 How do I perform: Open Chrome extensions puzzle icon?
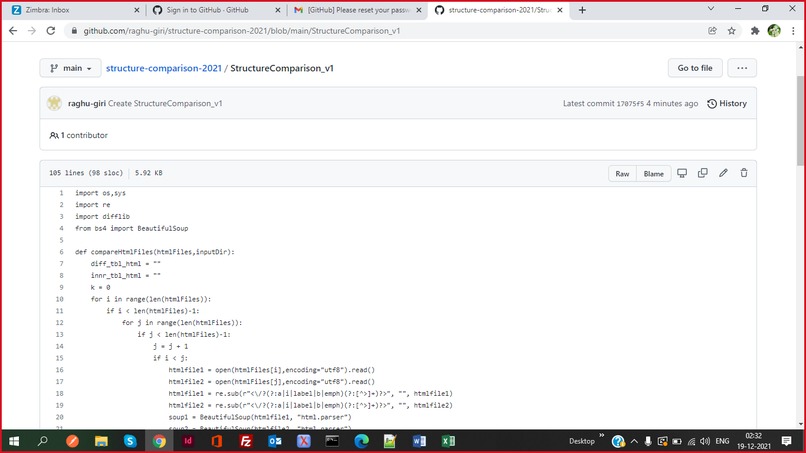[x=755, y=31]
